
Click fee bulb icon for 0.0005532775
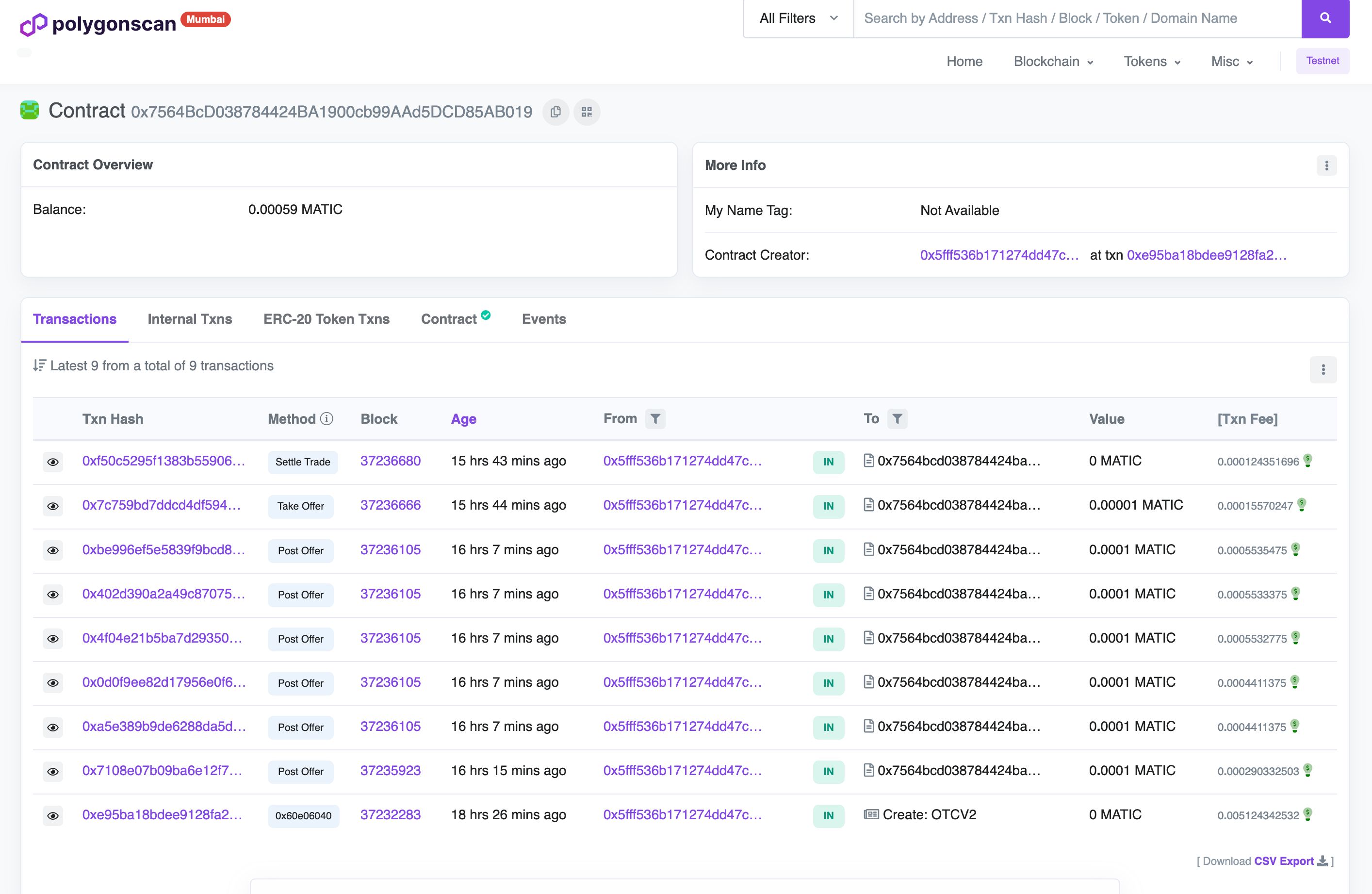click(x=1296, y=637)
